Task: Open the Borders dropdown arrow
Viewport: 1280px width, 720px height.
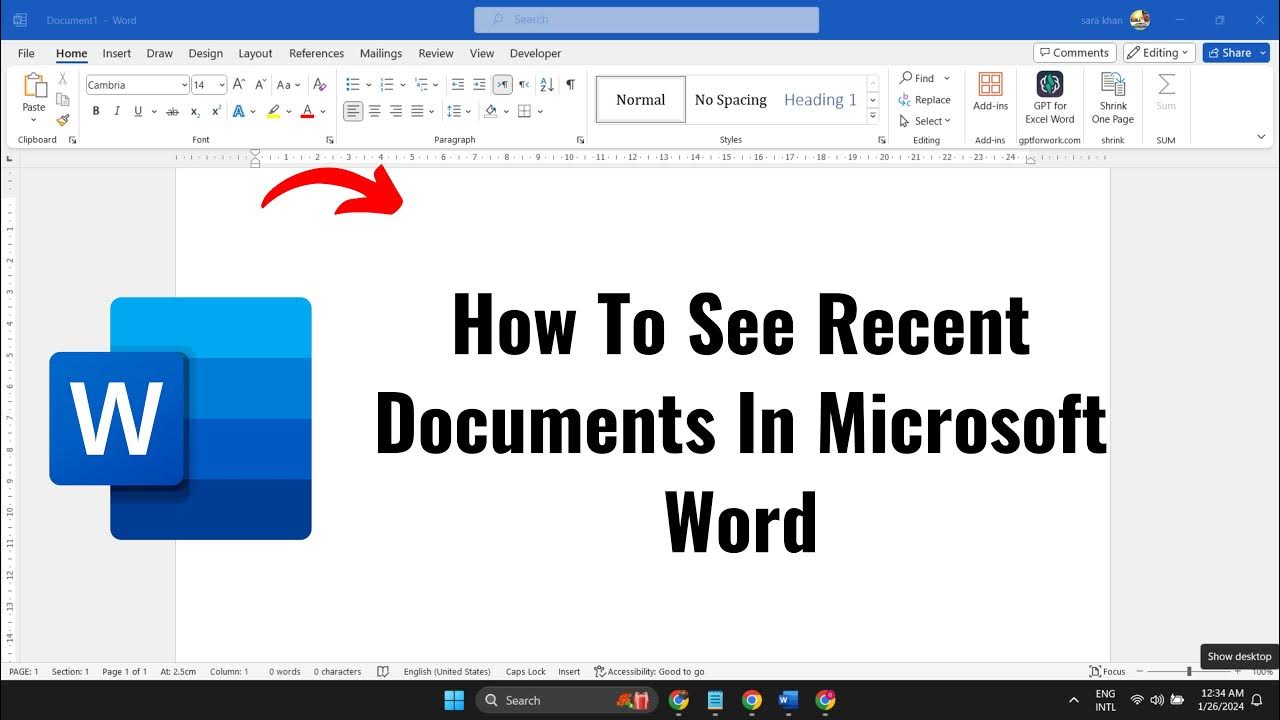Action: (540, 111)
